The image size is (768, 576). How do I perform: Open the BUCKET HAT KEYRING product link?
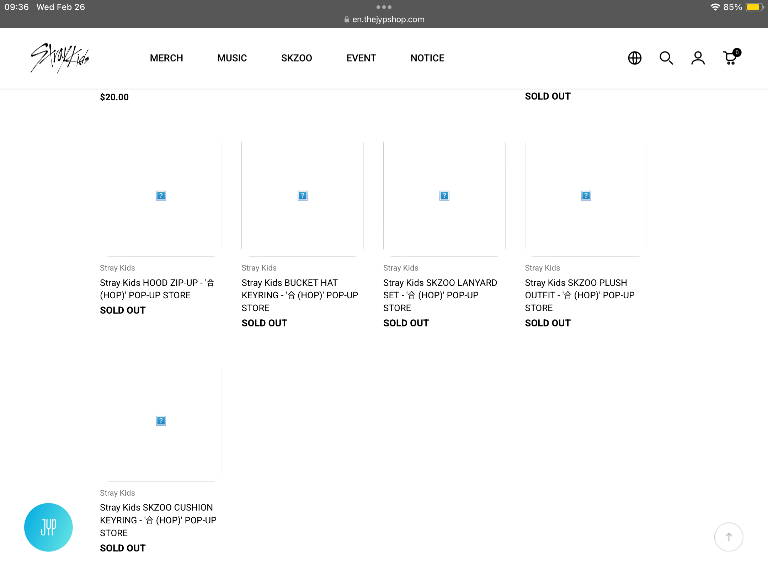click(x=300, y=295)
